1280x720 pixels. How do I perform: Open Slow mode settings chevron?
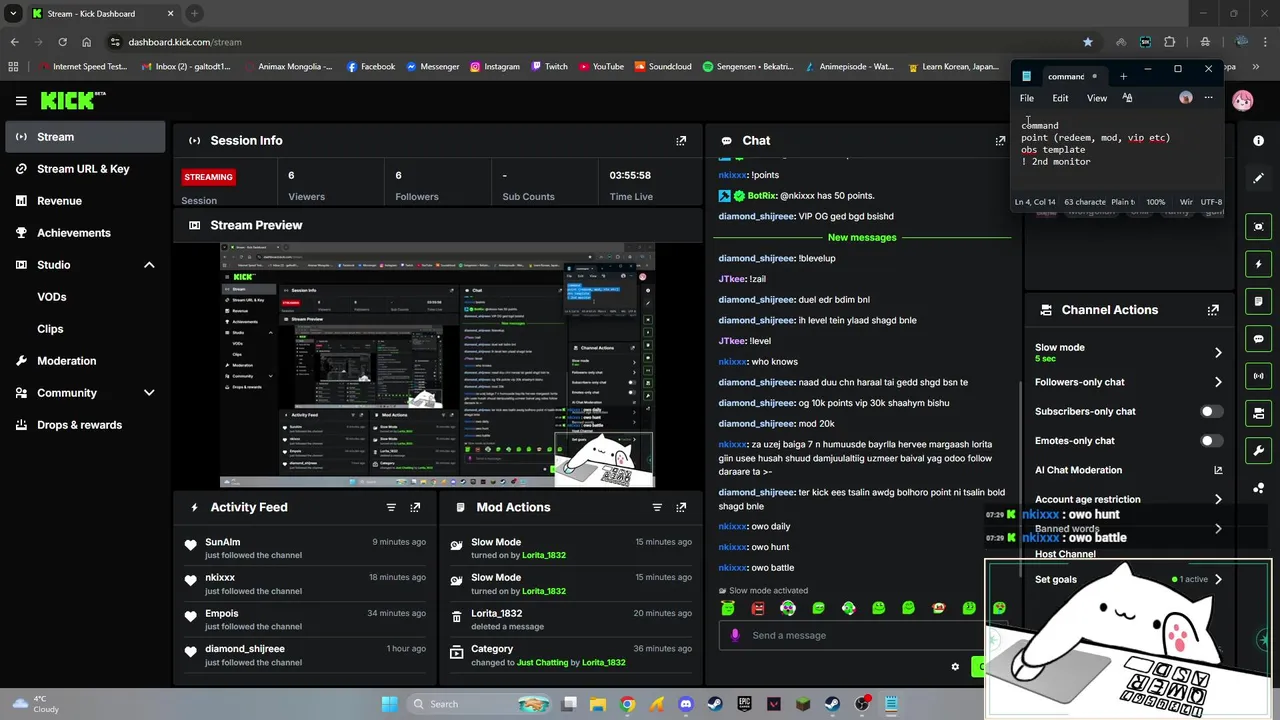click(x=1218, y=352)
